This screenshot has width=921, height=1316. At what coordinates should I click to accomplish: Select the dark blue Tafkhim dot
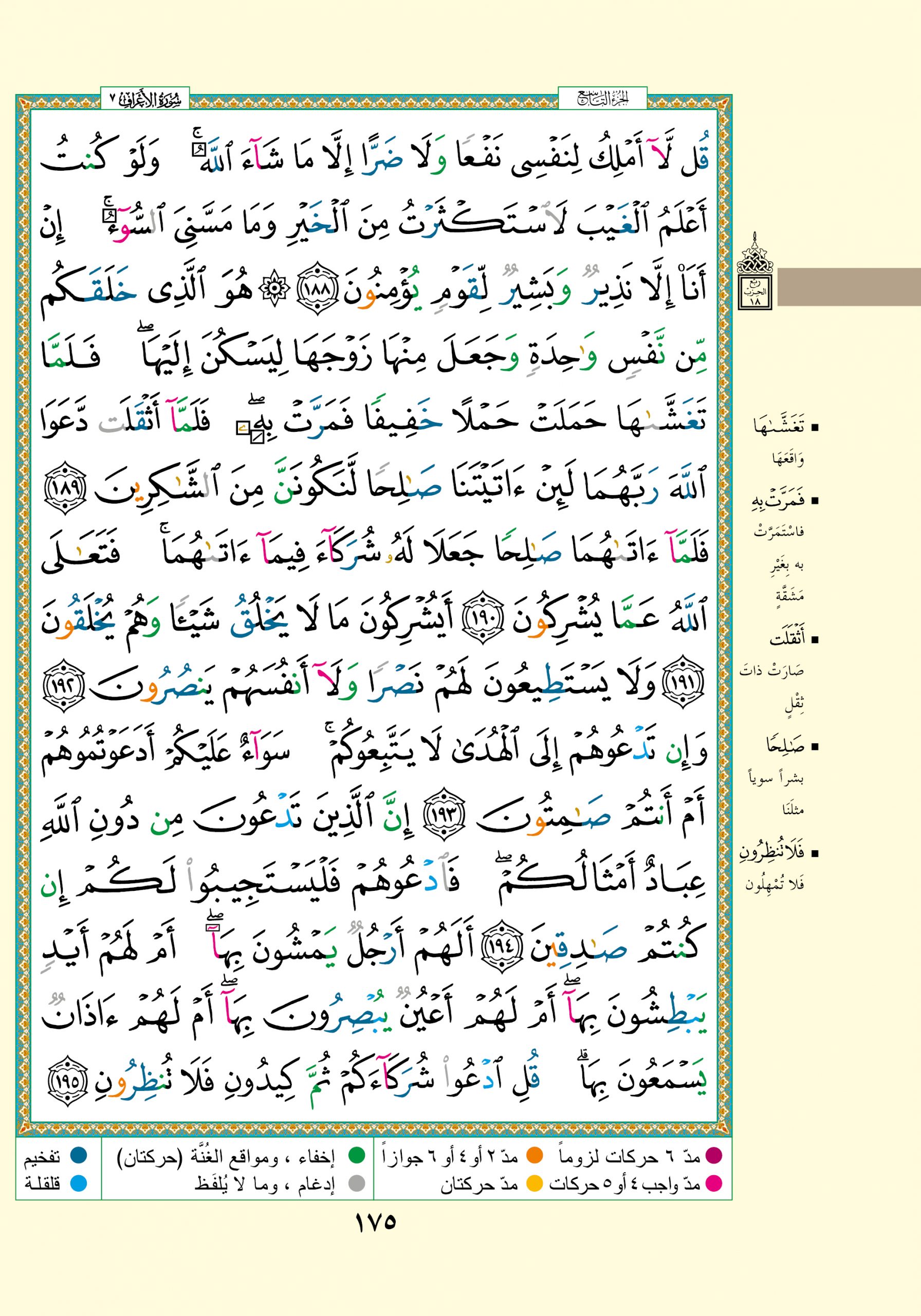[79, 1156]
